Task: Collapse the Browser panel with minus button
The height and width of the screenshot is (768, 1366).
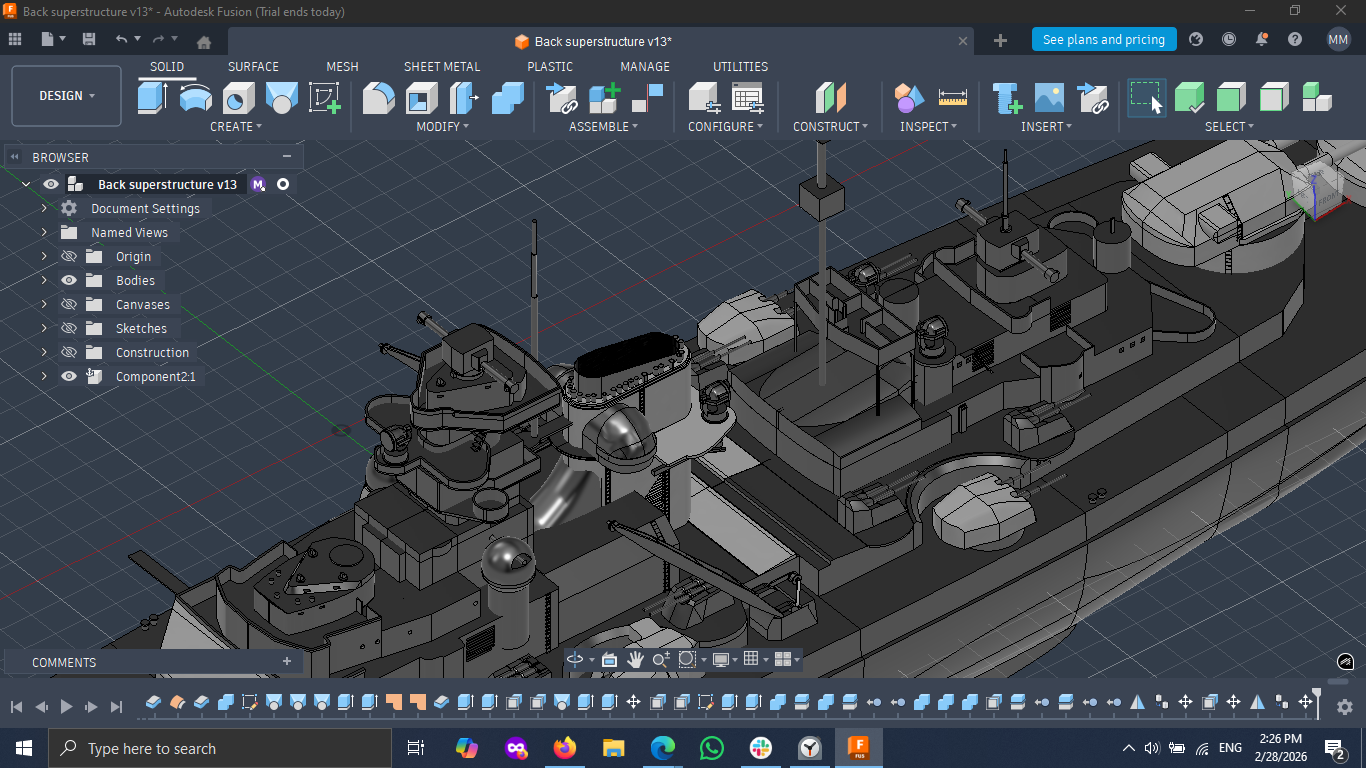Action: click(287, 157)
